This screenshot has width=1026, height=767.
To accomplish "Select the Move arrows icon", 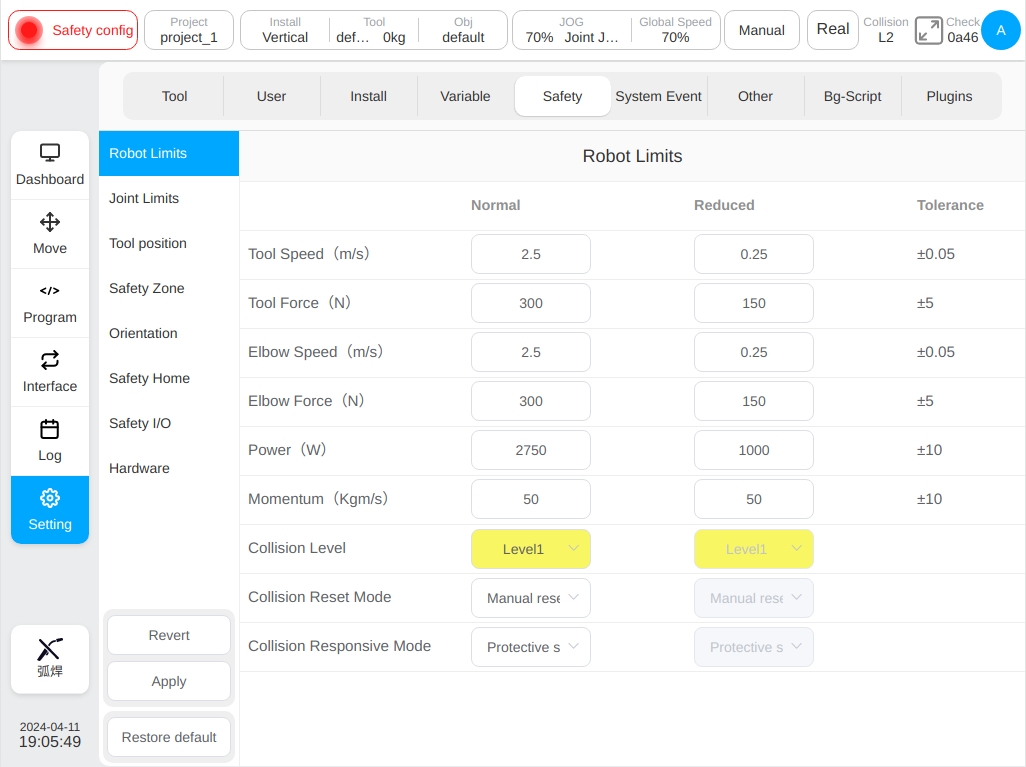I will click(50, 222).
